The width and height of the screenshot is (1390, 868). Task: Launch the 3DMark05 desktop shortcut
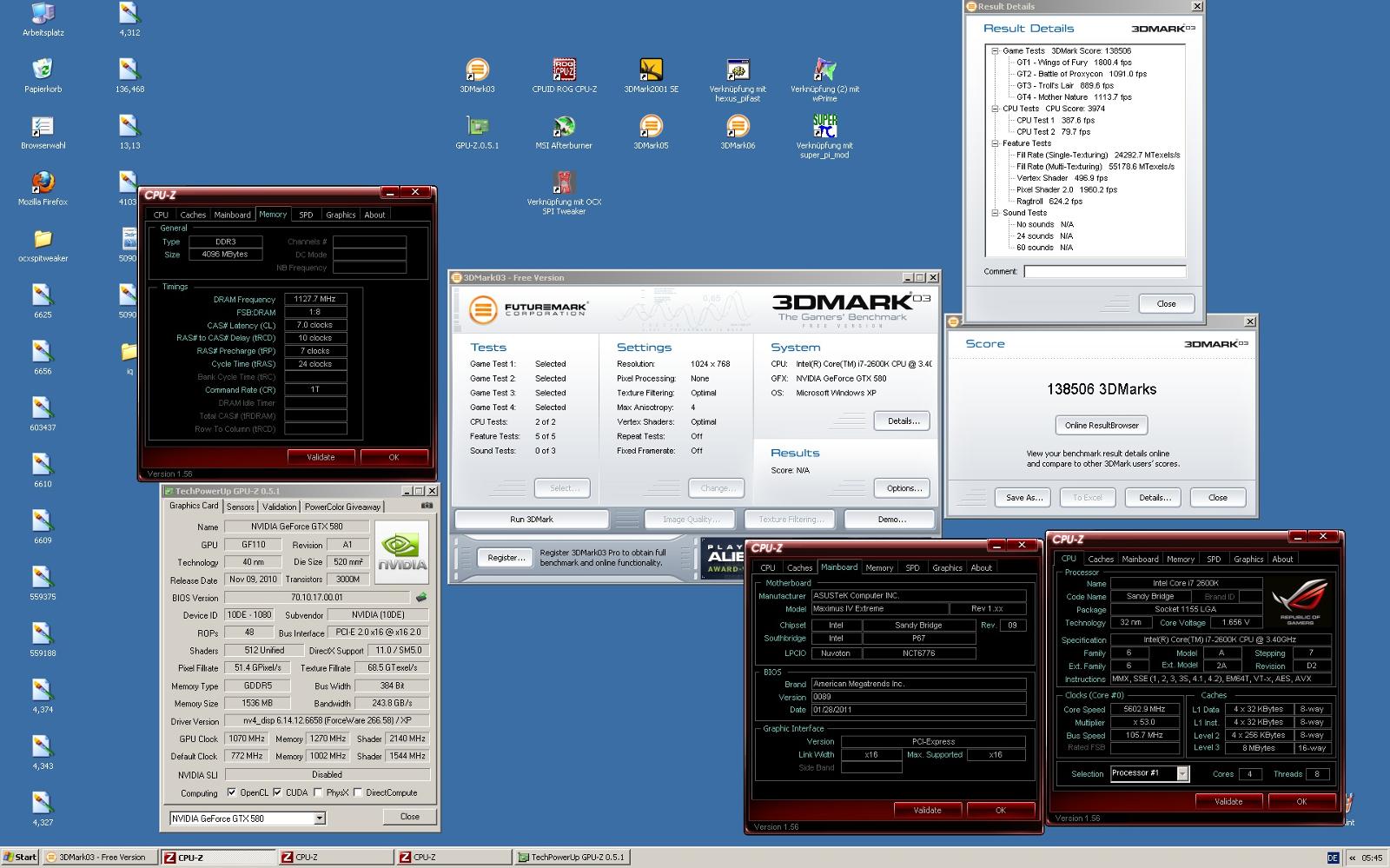[651, 126]
